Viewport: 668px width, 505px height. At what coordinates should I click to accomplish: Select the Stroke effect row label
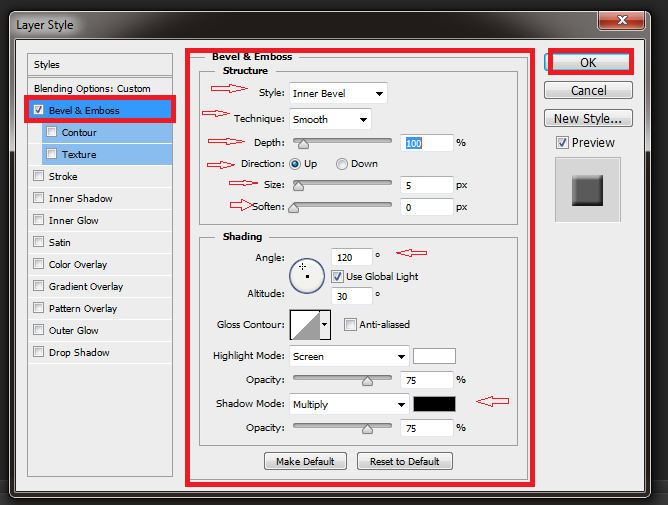(x=63, y=176)
